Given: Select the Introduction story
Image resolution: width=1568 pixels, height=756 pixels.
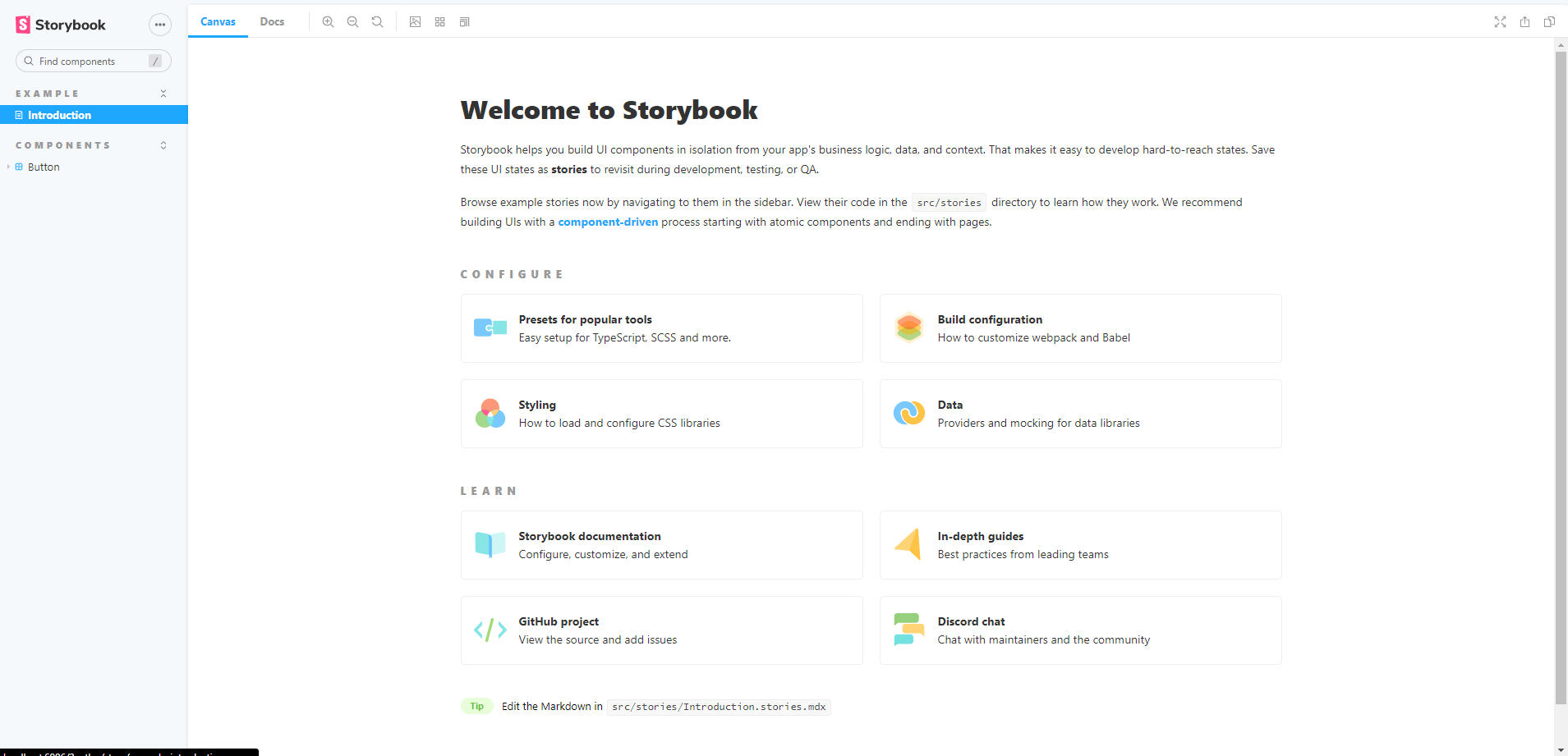Looking at the screenshot, I should [x=57, y=115].
